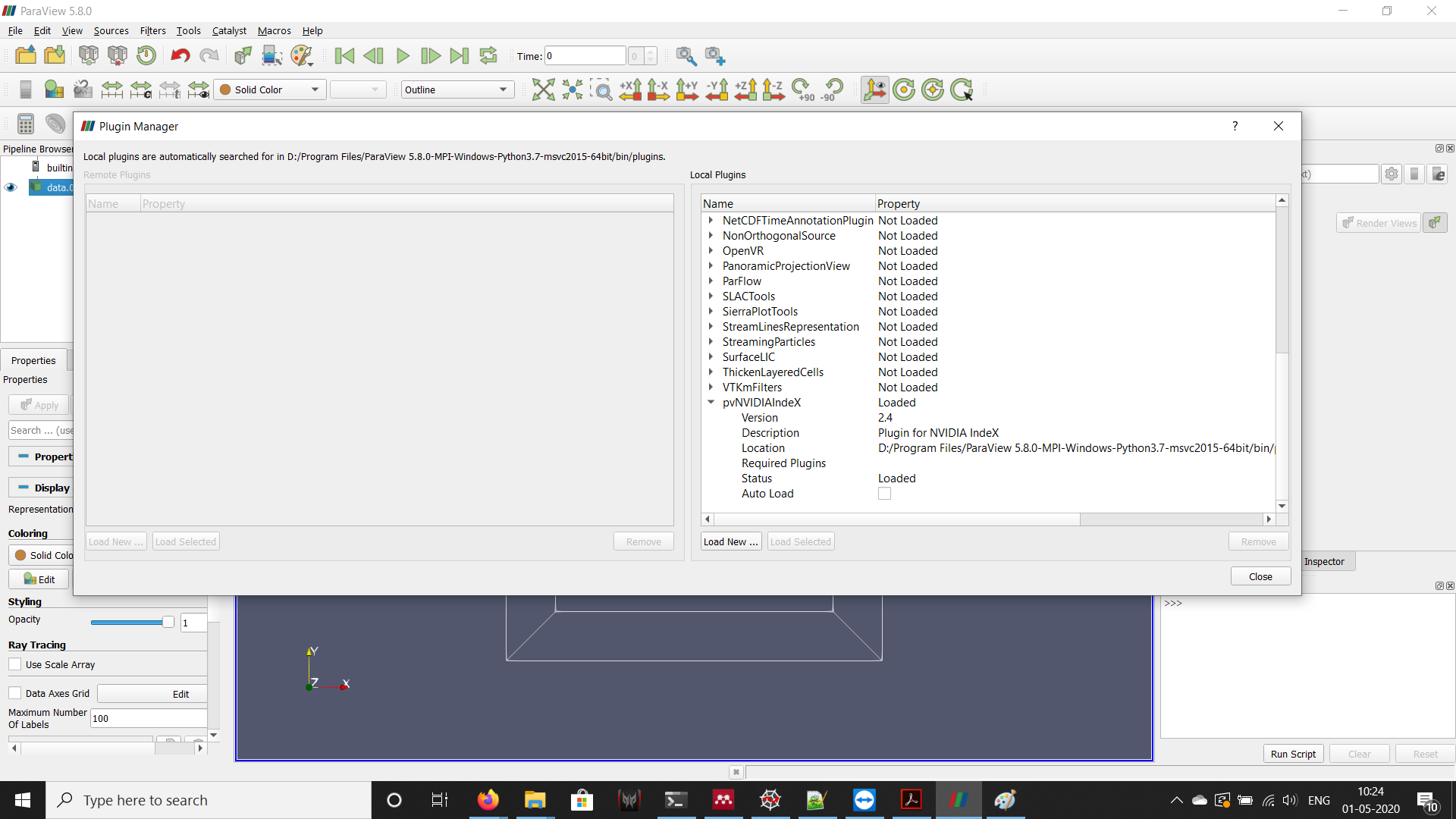Expand the ParFlow plugin entry
This screenshot has height=819, width=1456.
711,281
